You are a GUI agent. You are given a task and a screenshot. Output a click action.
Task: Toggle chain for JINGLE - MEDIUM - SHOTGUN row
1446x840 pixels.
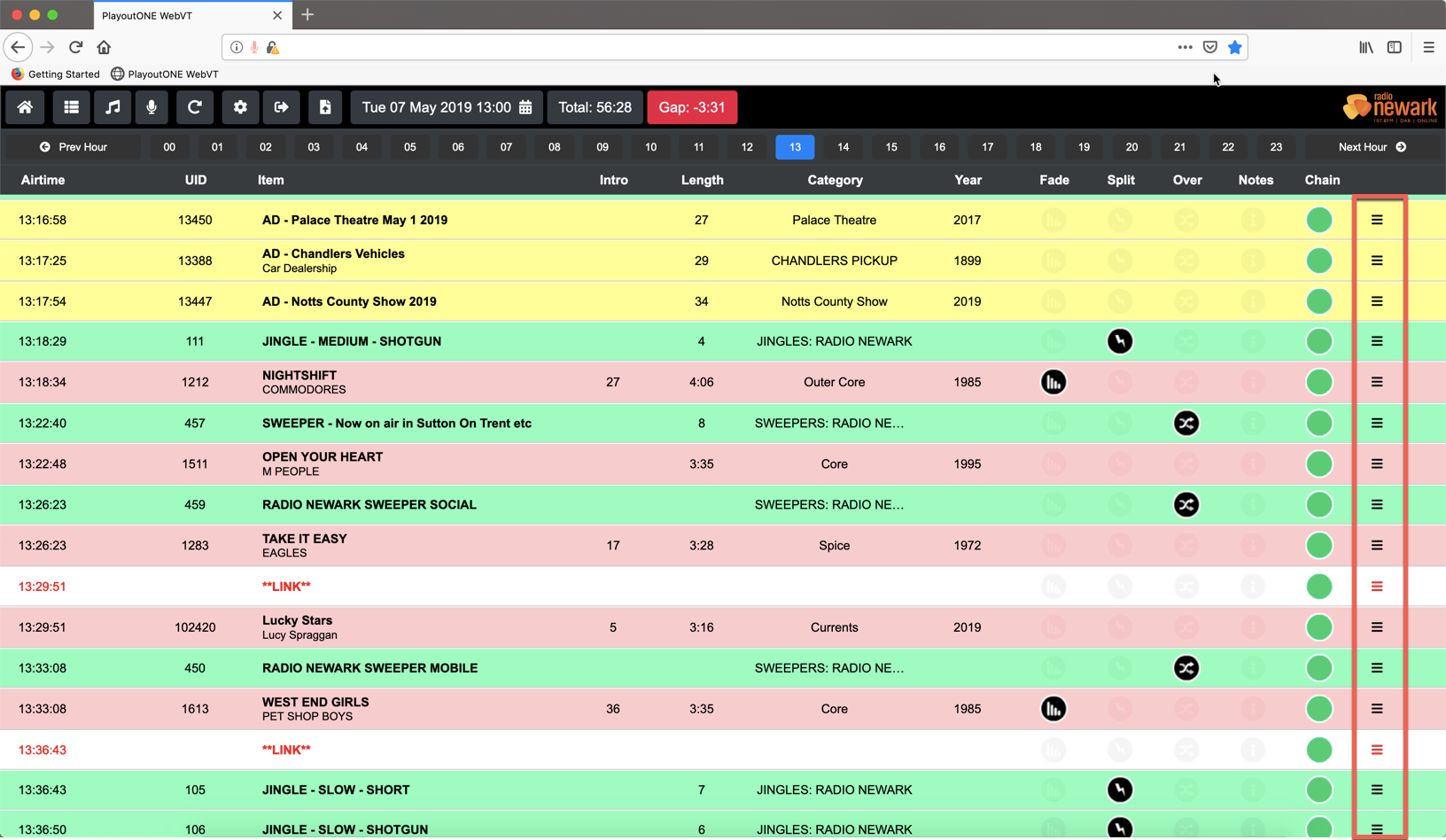pos(1319,341)
